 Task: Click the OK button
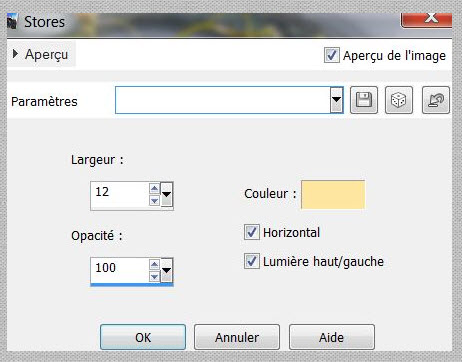coord(143,337)
